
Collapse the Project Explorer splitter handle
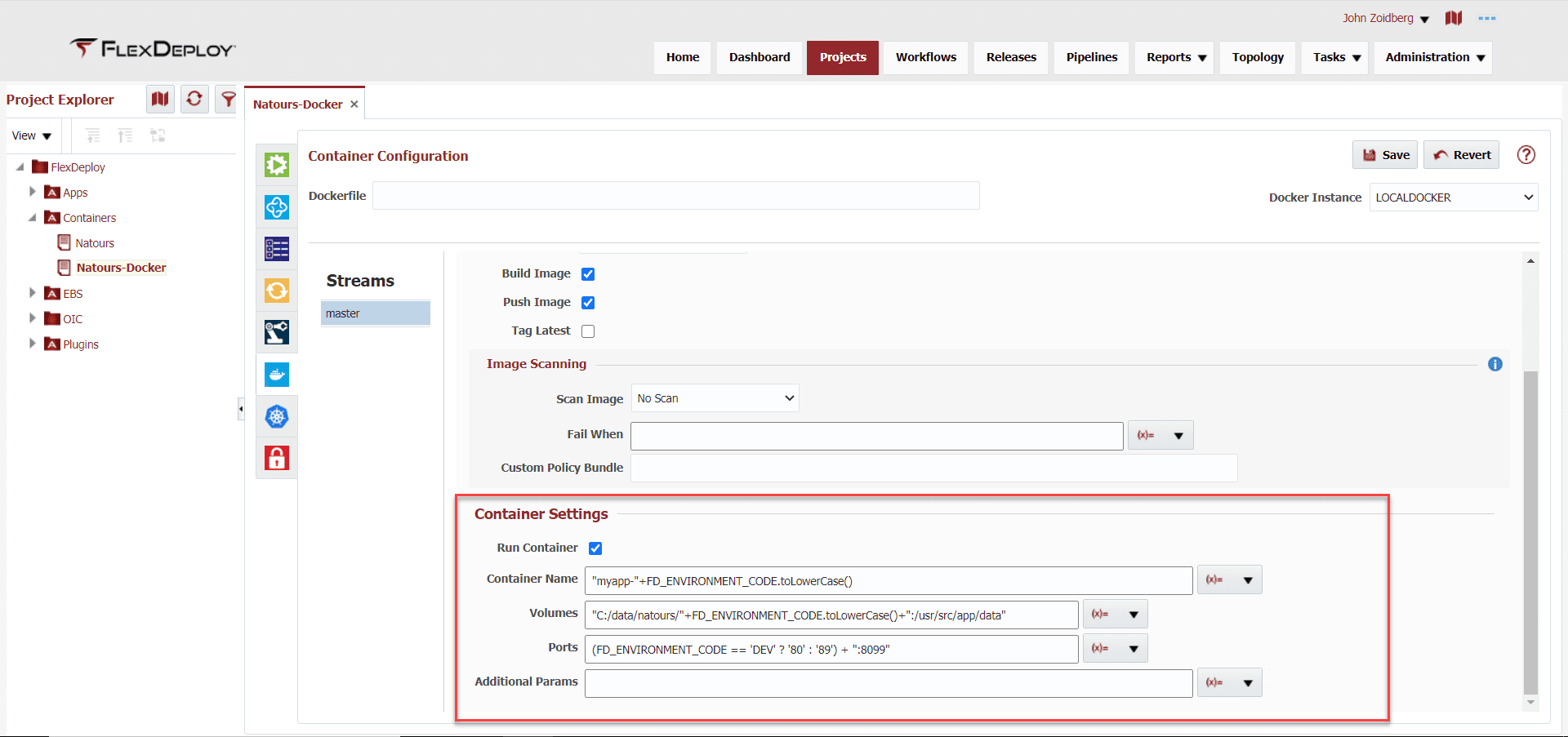tap(241, 409)
